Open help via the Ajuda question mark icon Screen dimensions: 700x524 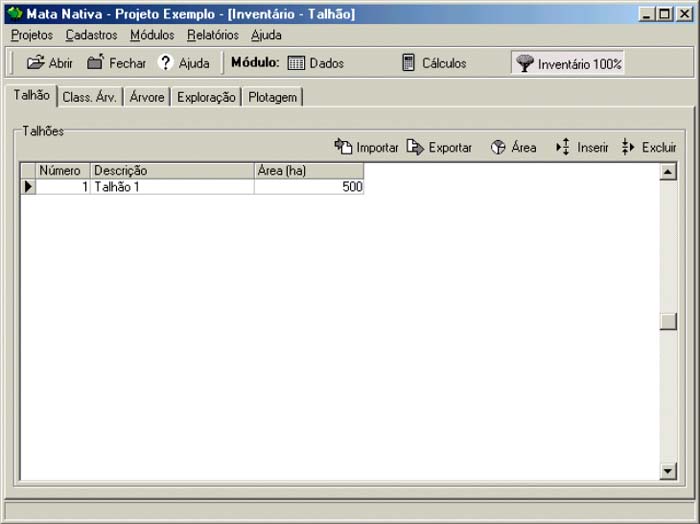tap(166, 63)
